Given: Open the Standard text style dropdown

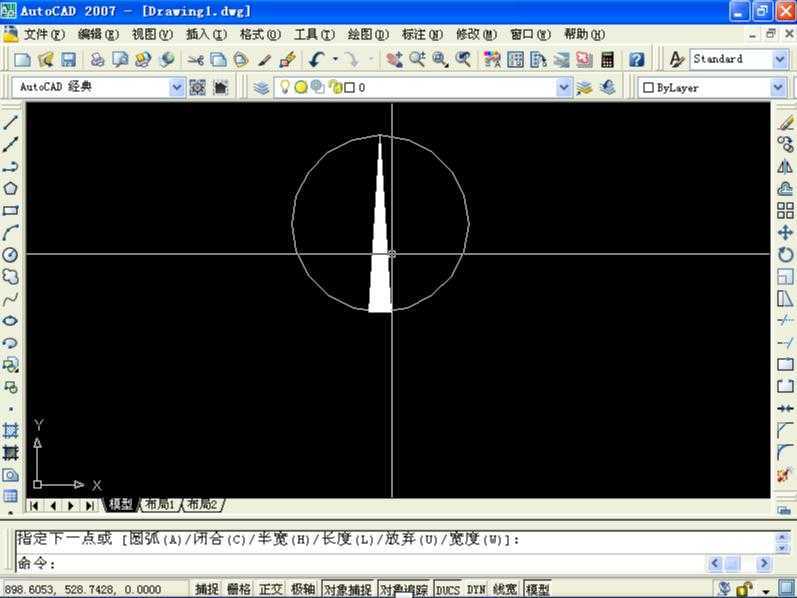Looking at the screenshot, I should click(x=780, y=59).
